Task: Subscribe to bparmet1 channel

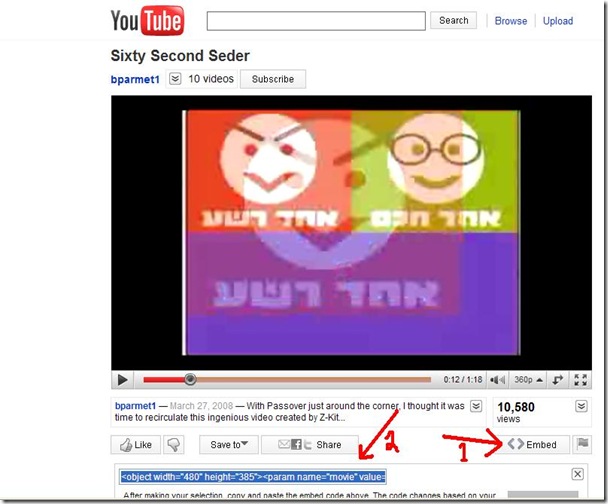Action: 273,79
